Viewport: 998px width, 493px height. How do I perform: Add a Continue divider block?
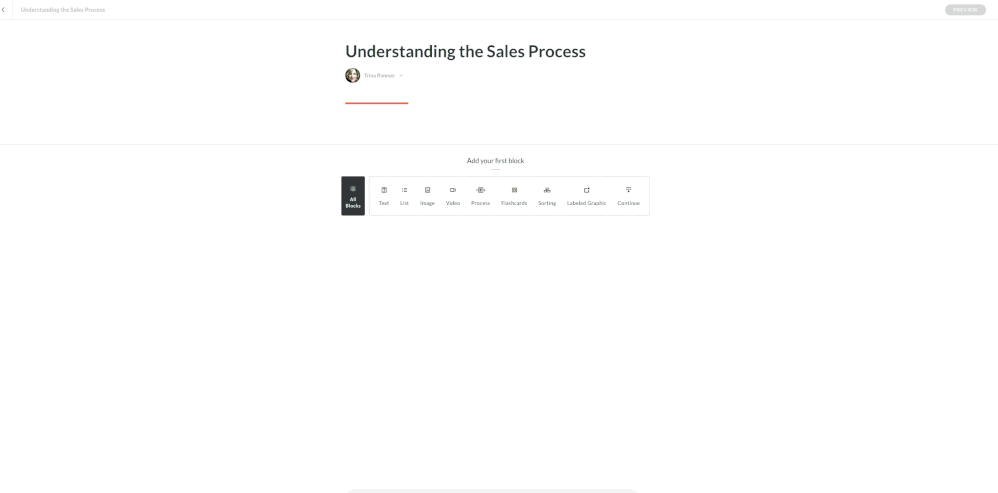coord(629,196)
